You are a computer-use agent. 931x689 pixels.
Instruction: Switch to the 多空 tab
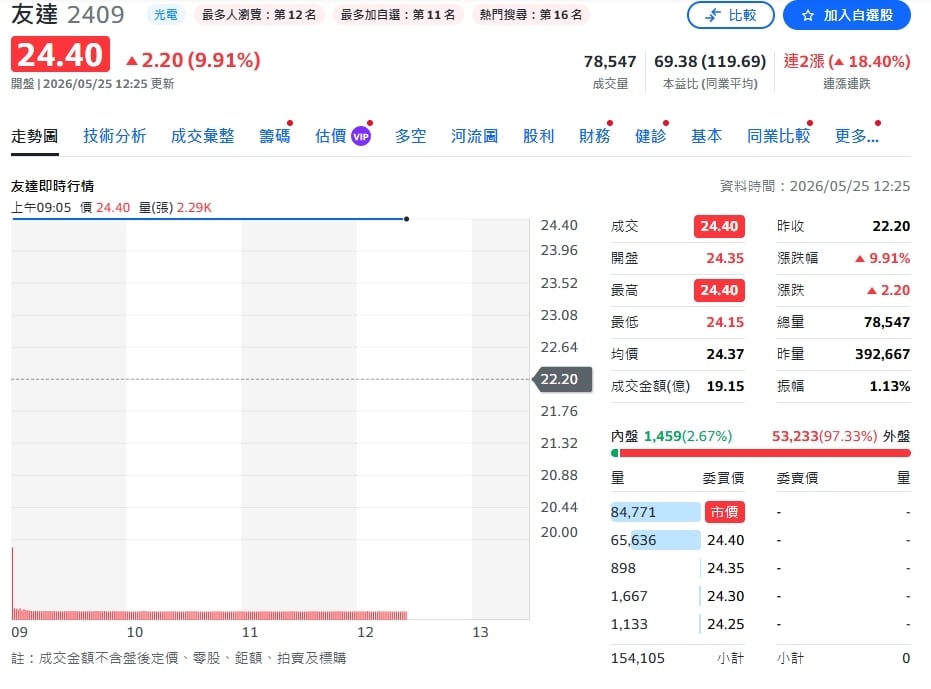(x=410, y=136)
